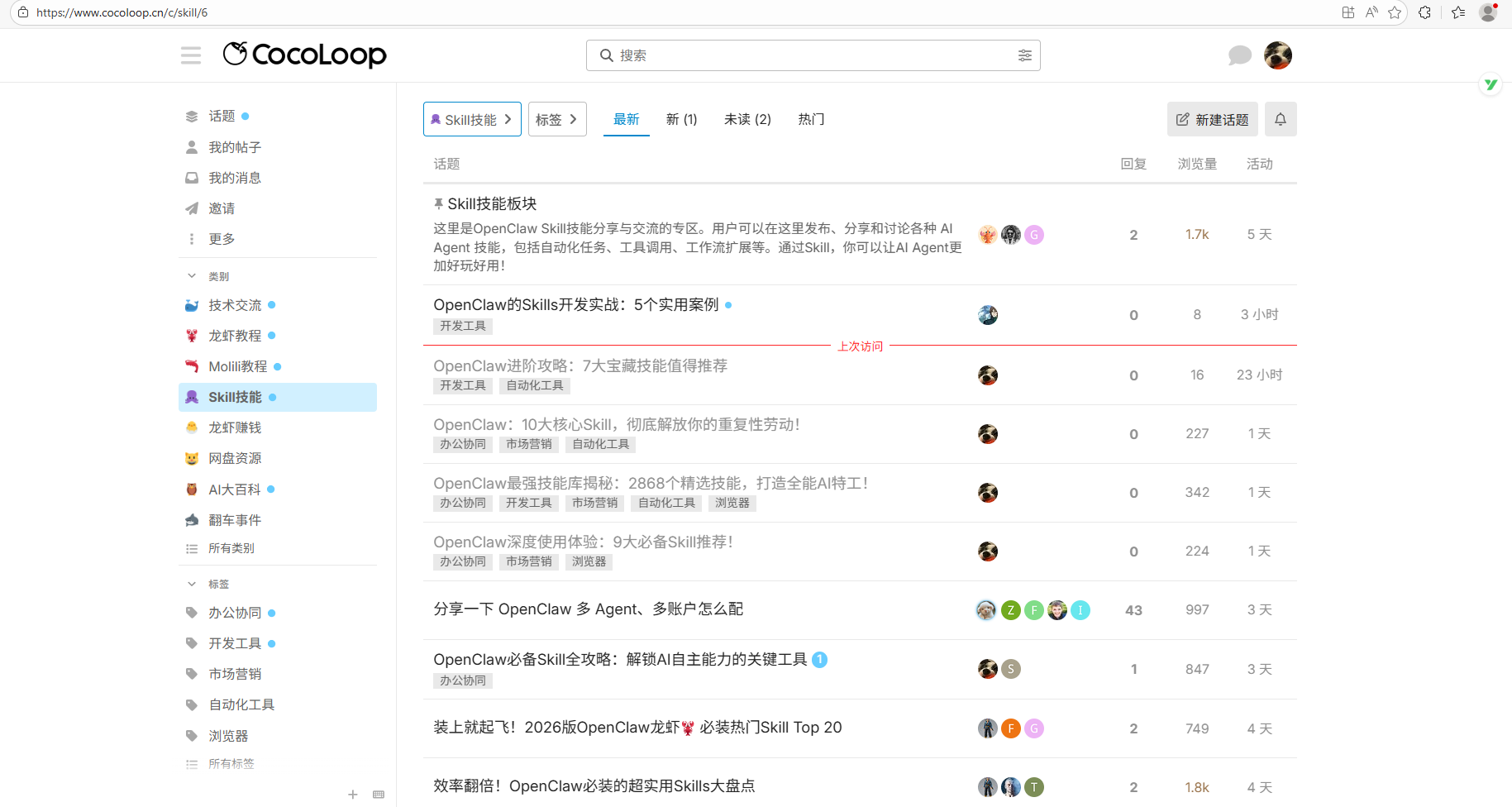Toggle the hamburger sidebar menu

coord(191,55)
